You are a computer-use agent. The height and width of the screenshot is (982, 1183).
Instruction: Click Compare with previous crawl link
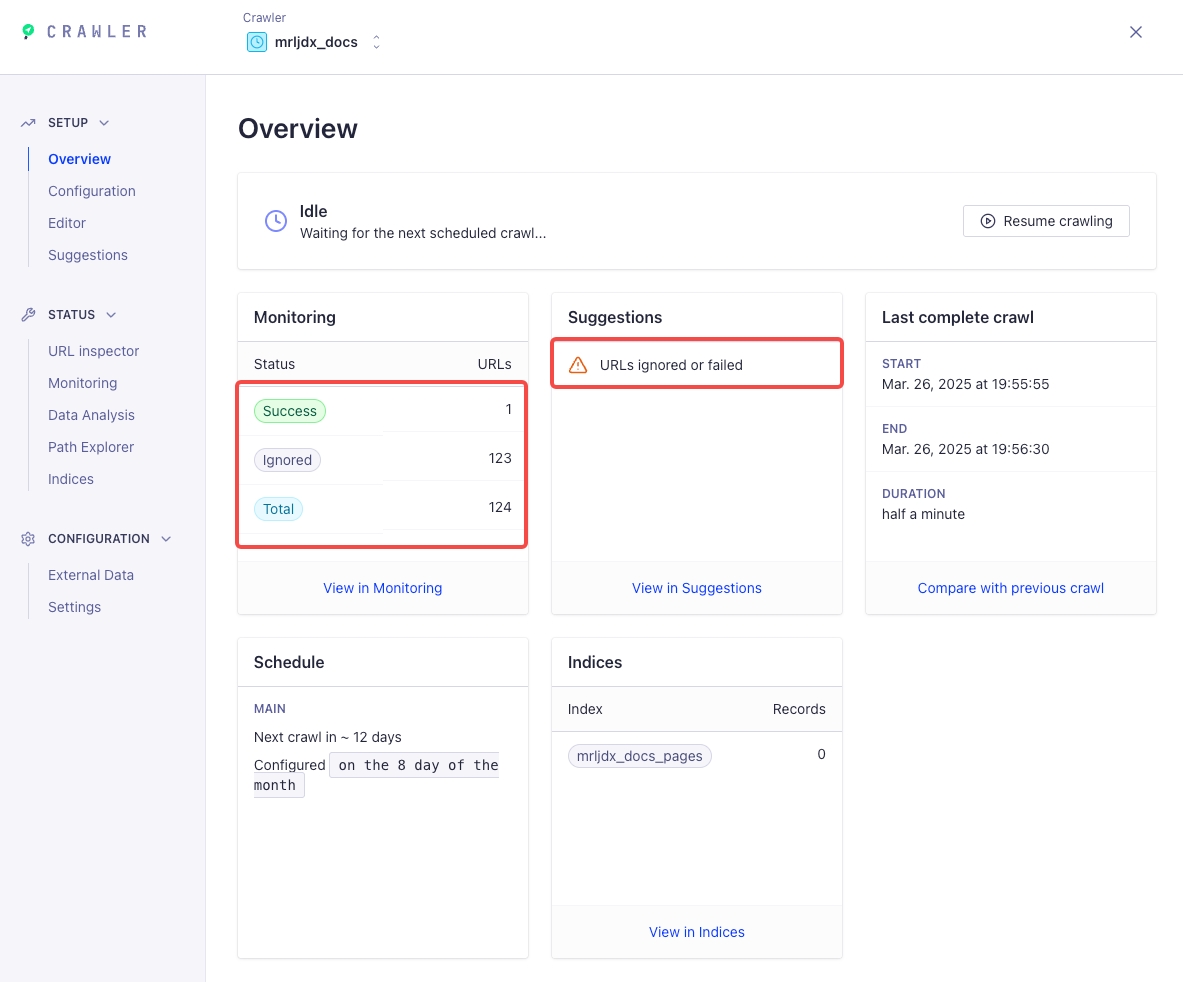1010,588
